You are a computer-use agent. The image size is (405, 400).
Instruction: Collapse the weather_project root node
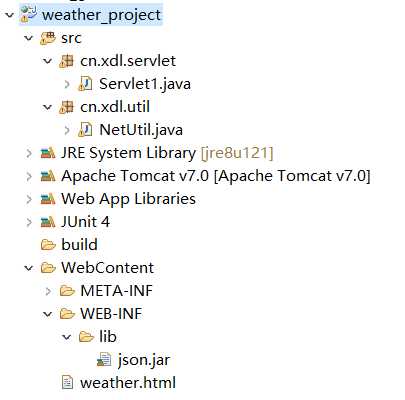(x=10, y=15)
